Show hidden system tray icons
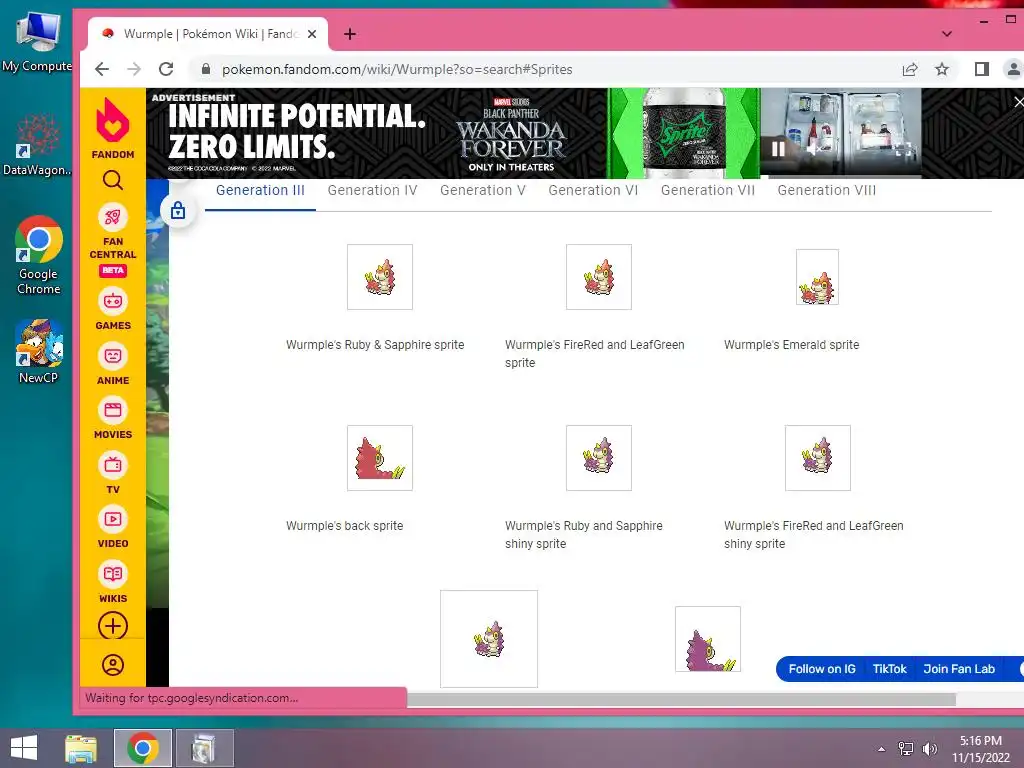This screenshot has height=768, width=1024. [882, 748]
